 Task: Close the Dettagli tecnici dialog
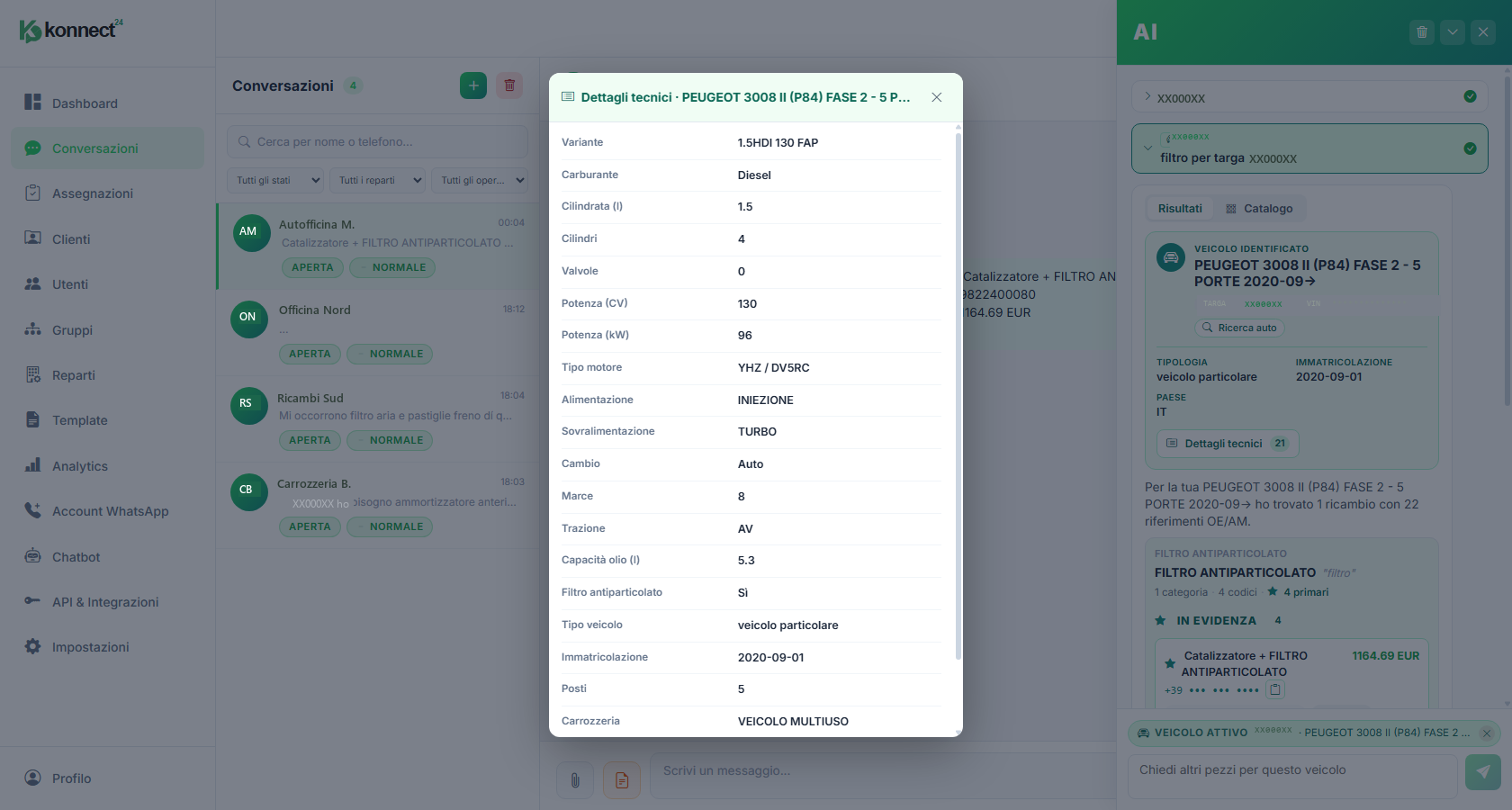(937, 97)
